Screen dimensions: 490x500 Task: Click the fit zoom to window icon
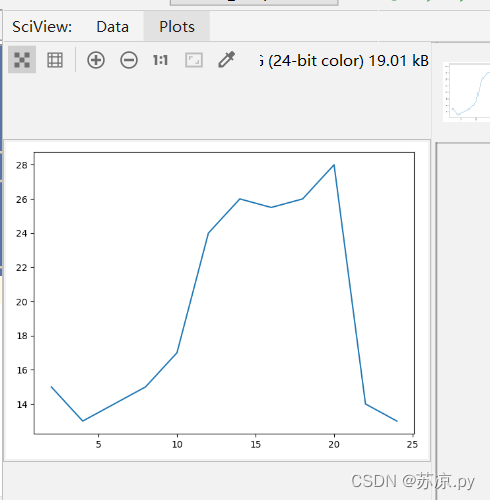coord(194,60)
